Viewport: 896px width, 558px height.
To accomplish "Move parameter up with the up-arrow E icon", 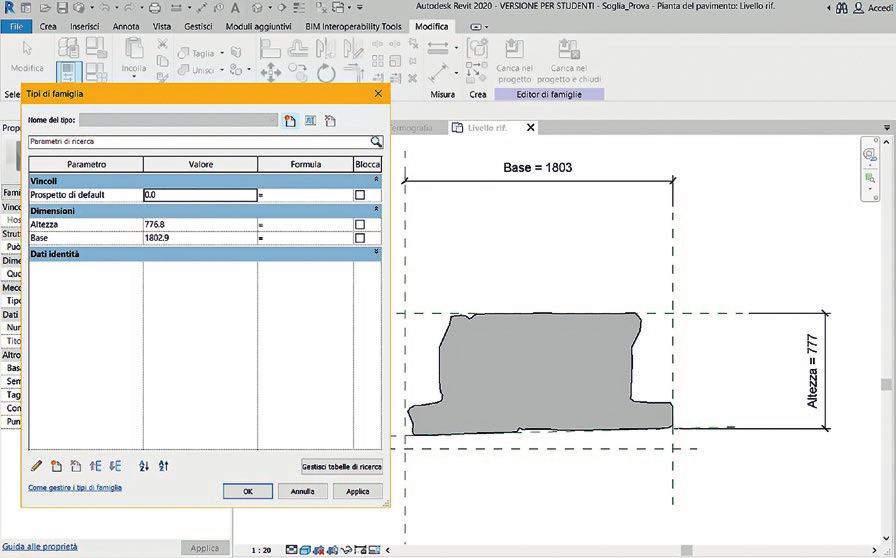I will (95, 466).
